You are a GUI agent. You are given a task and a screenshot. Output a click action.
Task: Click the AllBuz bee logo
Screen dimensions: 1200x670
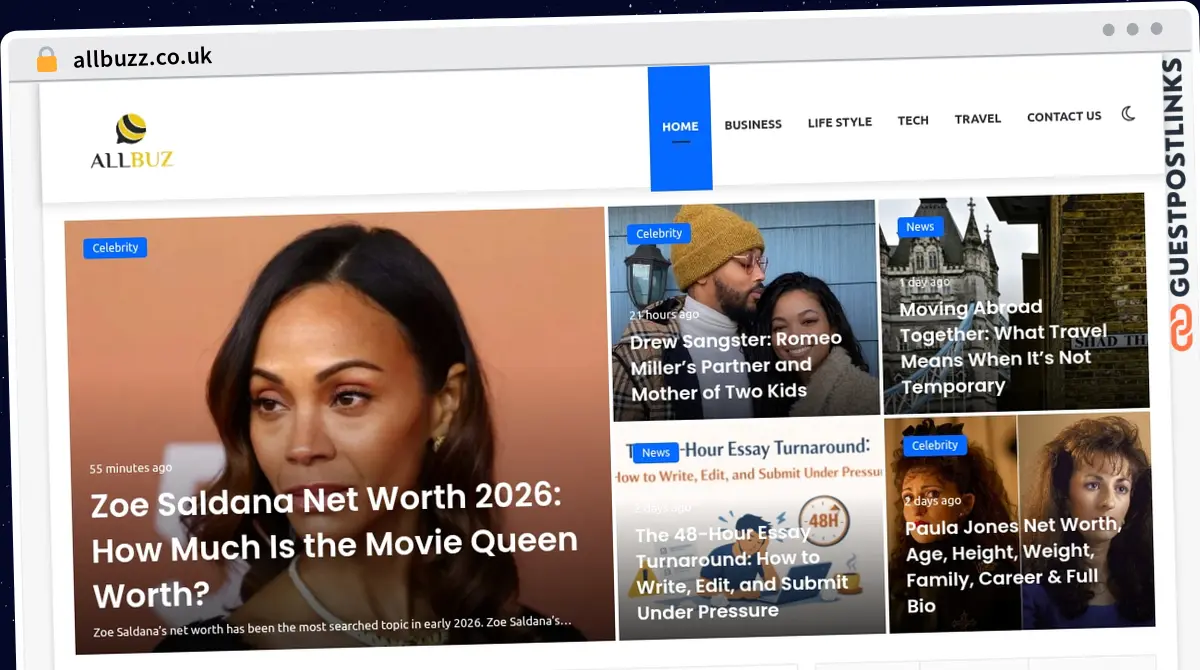coord(131,142)
